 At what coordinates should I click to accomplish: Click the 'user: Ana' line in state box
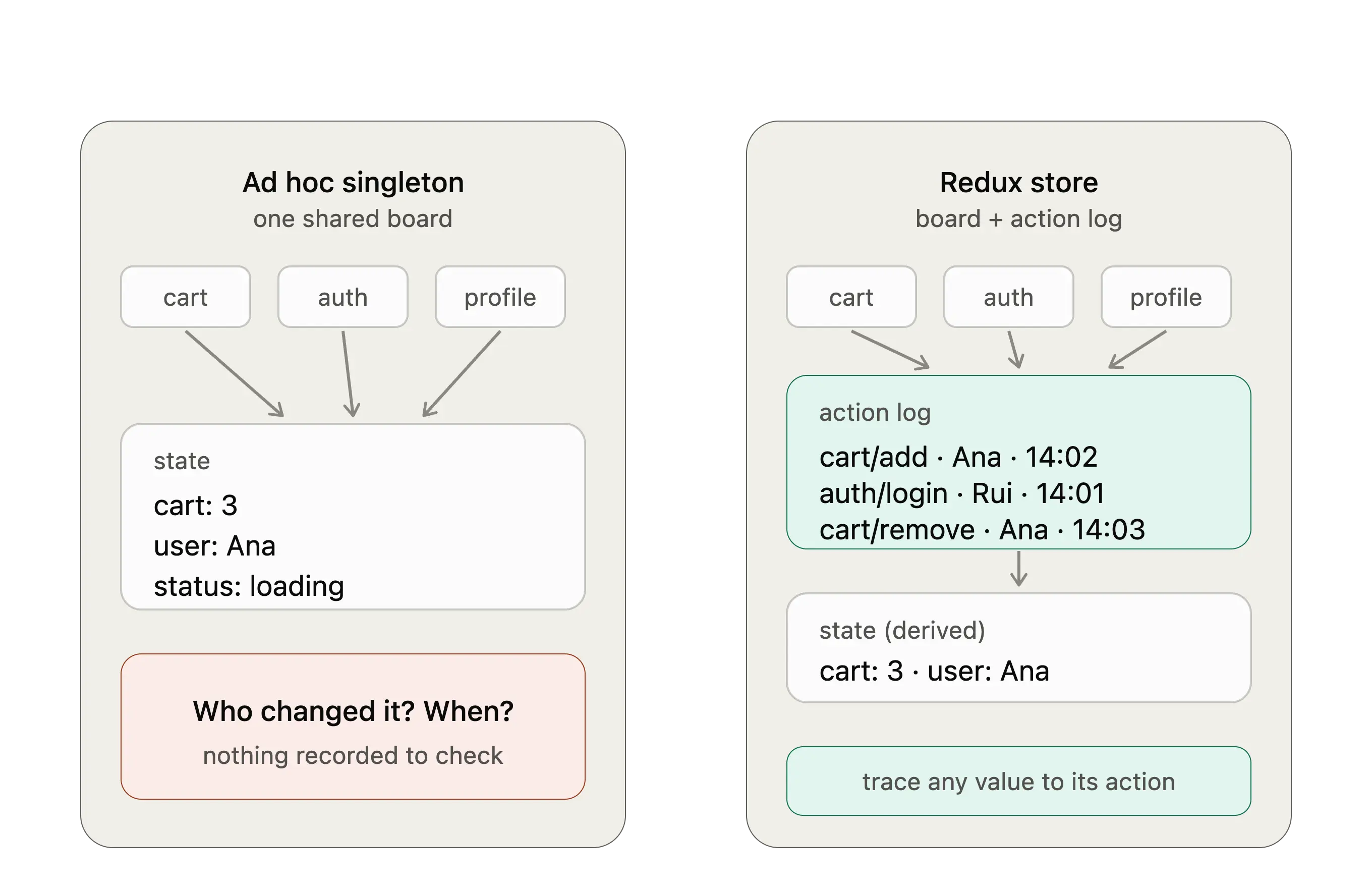(215, 546)
